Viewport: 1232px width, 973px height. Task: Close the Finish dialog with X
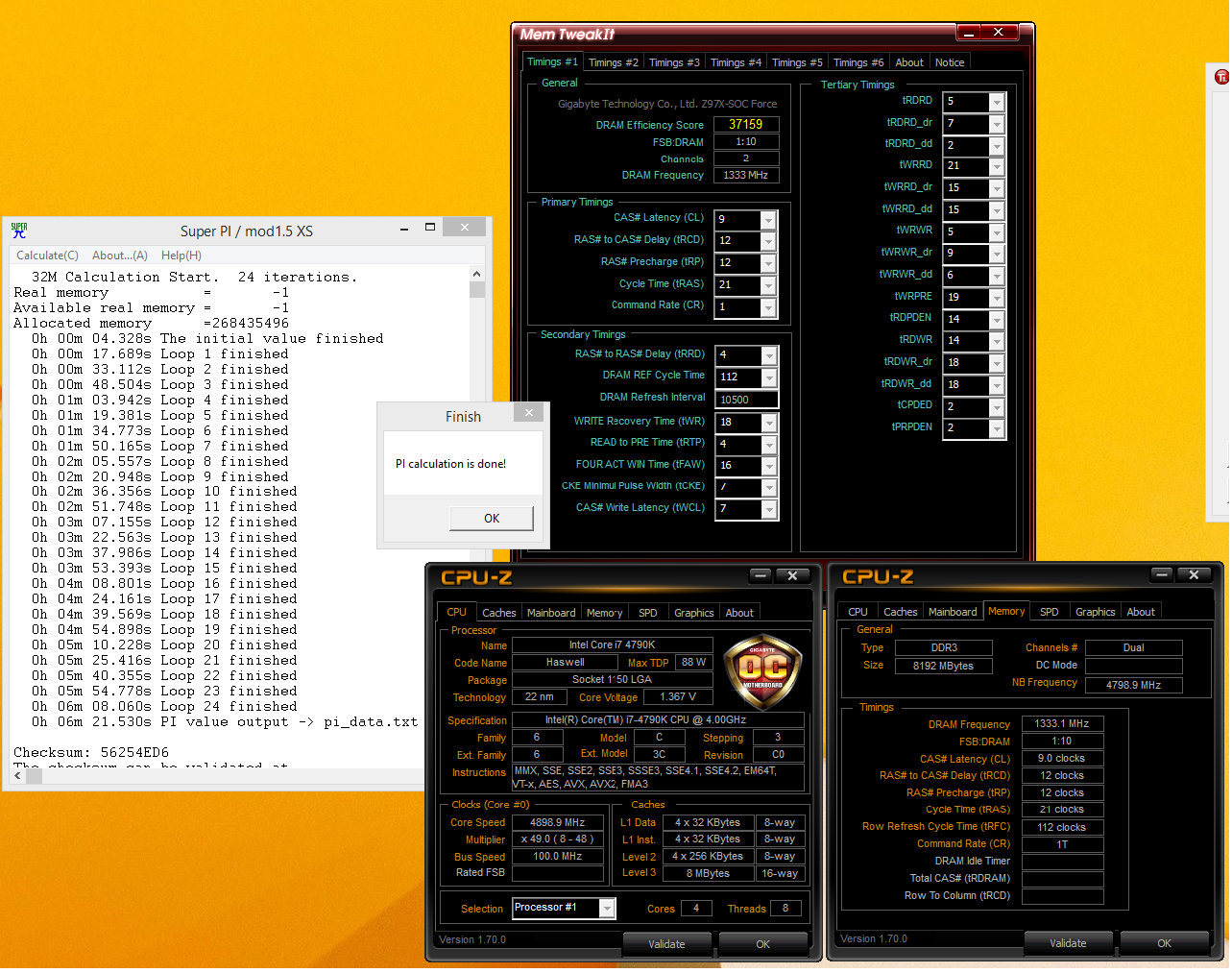click(x=528, y=412)
